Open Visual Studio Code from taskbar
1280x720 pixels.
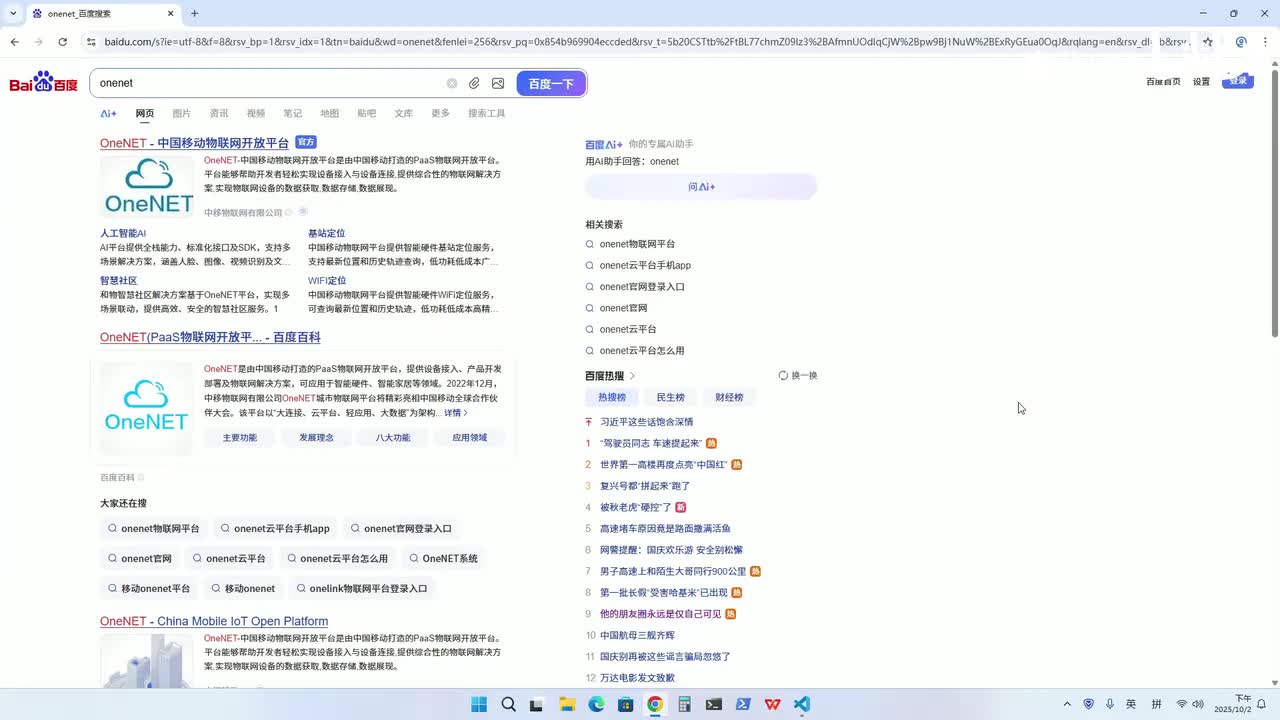802,704
